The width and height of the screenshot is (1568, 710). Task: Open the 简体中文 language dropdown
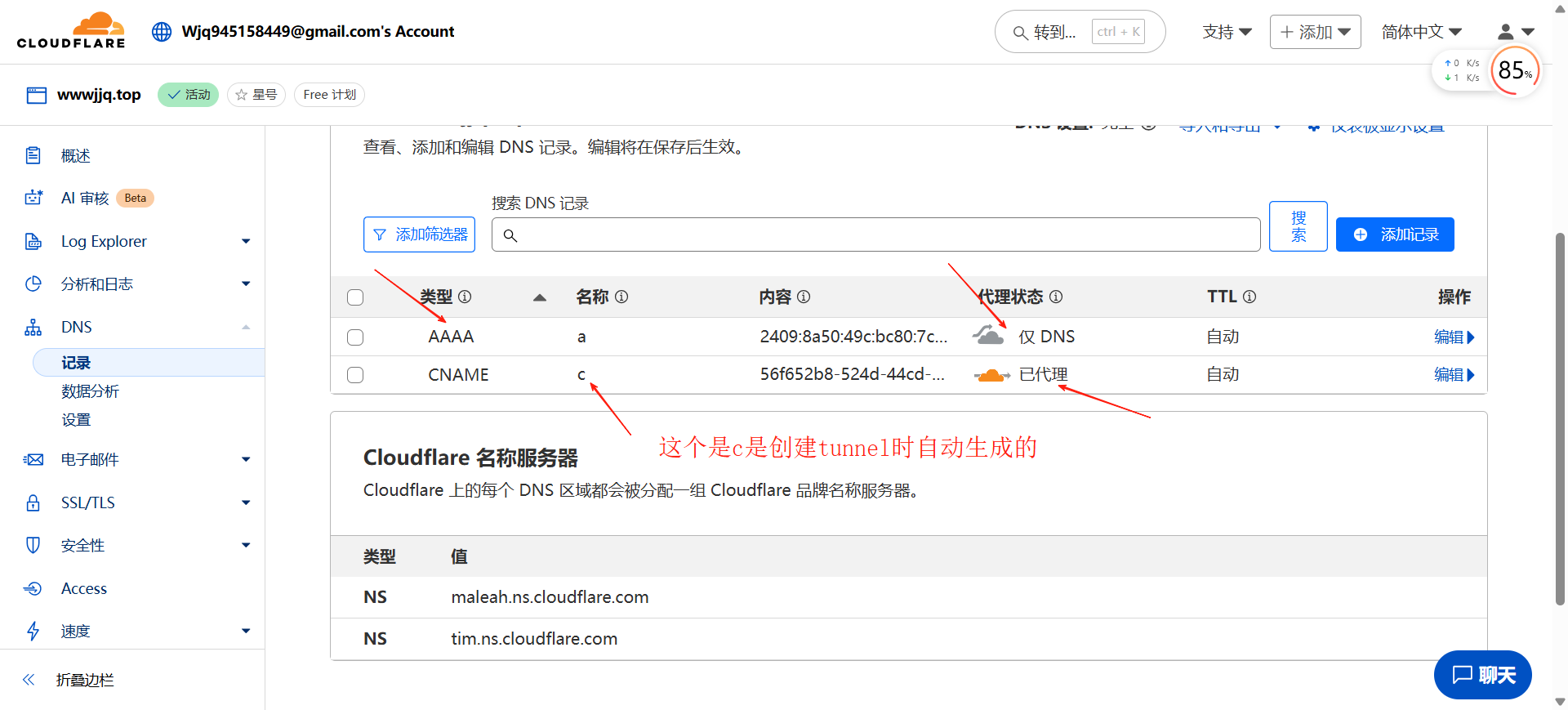(x=1422, y=32)
